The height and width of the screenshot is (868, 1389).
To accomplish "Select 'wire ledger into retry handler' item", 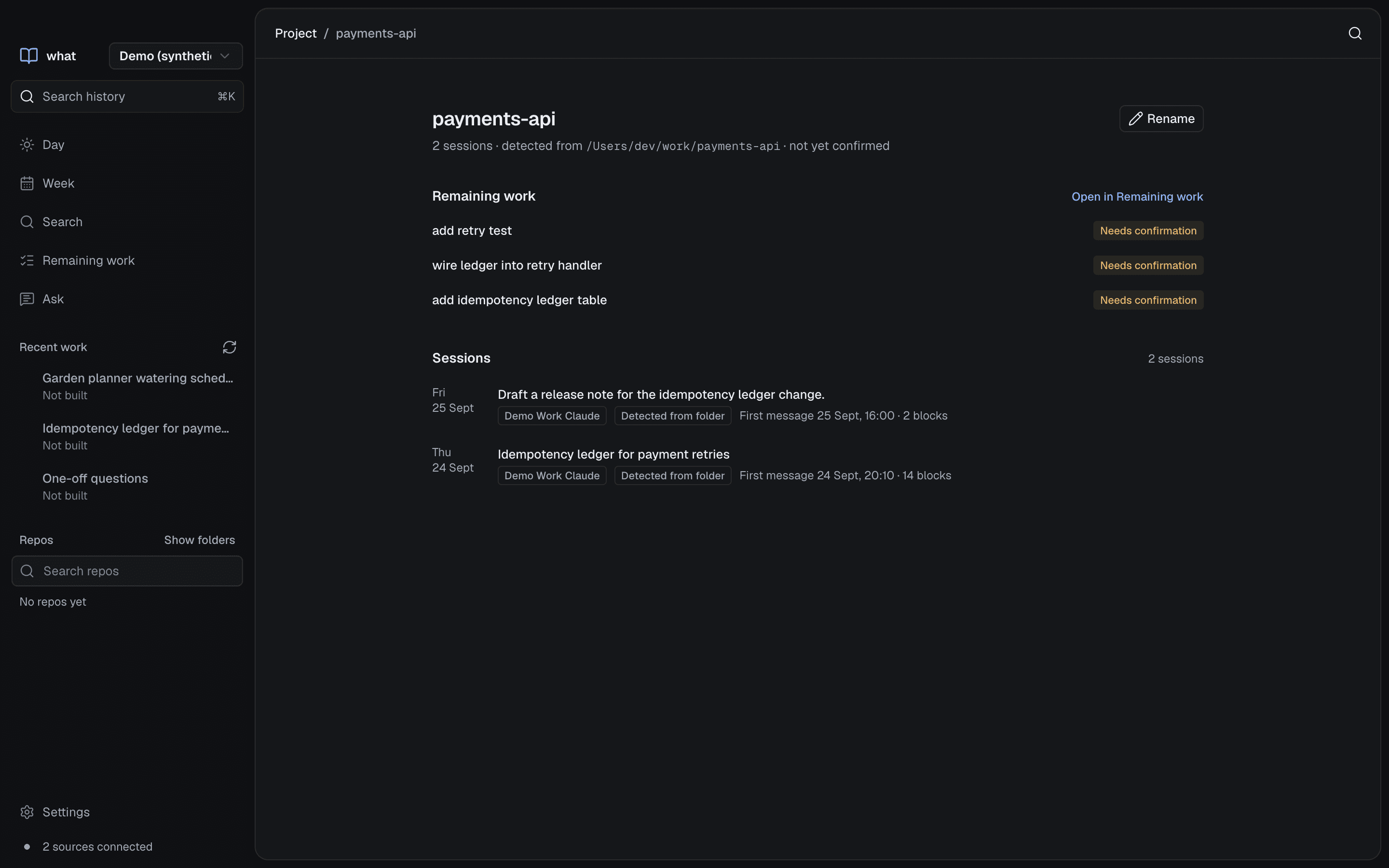I will 517,265.
